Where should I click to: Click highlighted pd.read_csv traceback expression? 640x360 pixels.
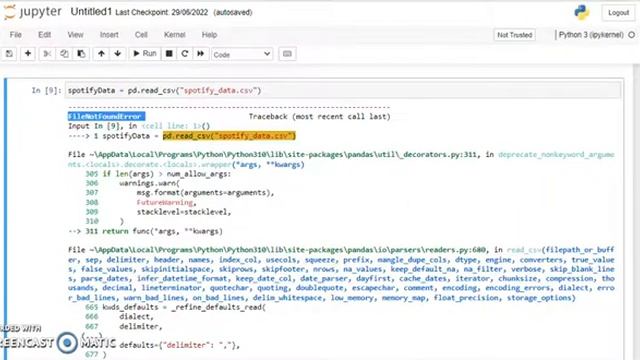pyautogui.click(x=229, y=136)
